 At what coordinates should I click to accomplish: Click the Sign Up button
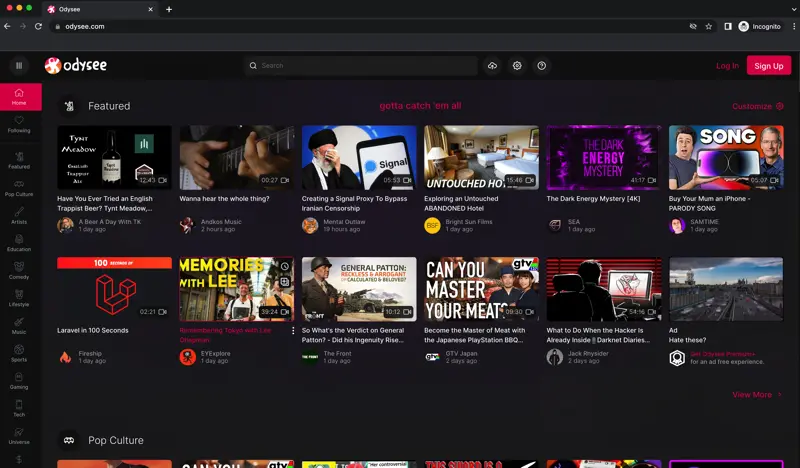768,66
